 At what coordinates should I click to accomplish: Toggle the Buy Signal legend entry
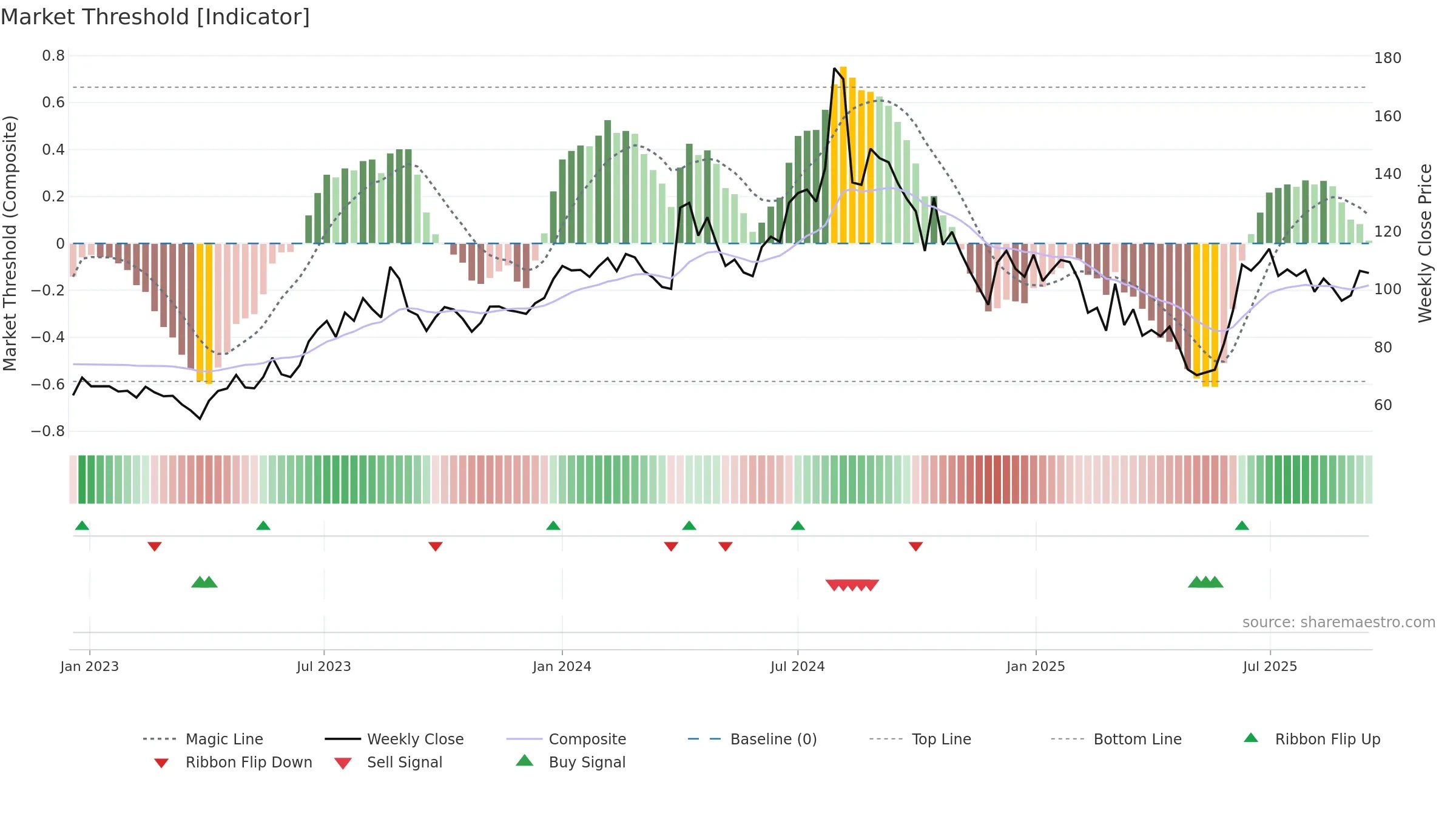pyautogui.click(x=570, y=762)
